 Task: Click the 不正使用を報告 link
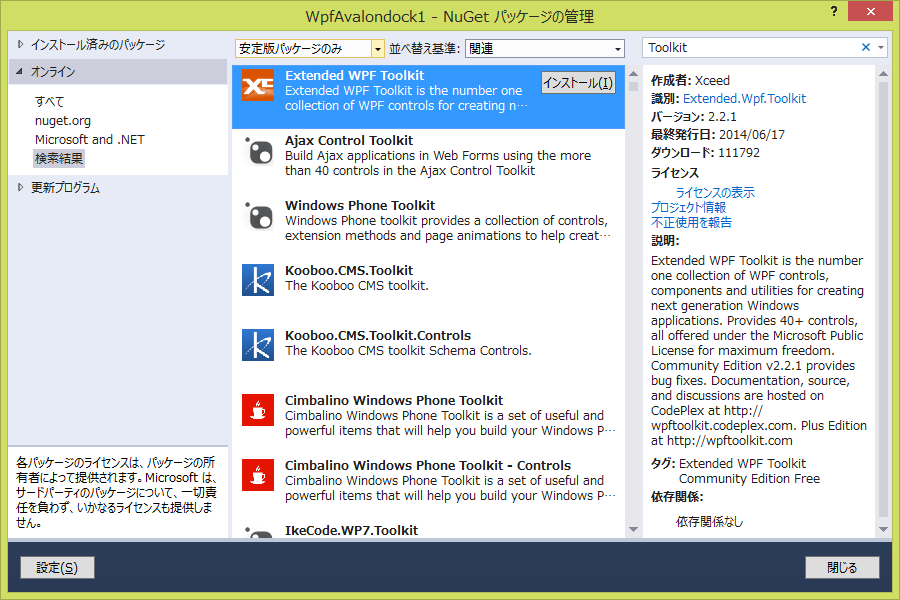(x=691, y=222)
